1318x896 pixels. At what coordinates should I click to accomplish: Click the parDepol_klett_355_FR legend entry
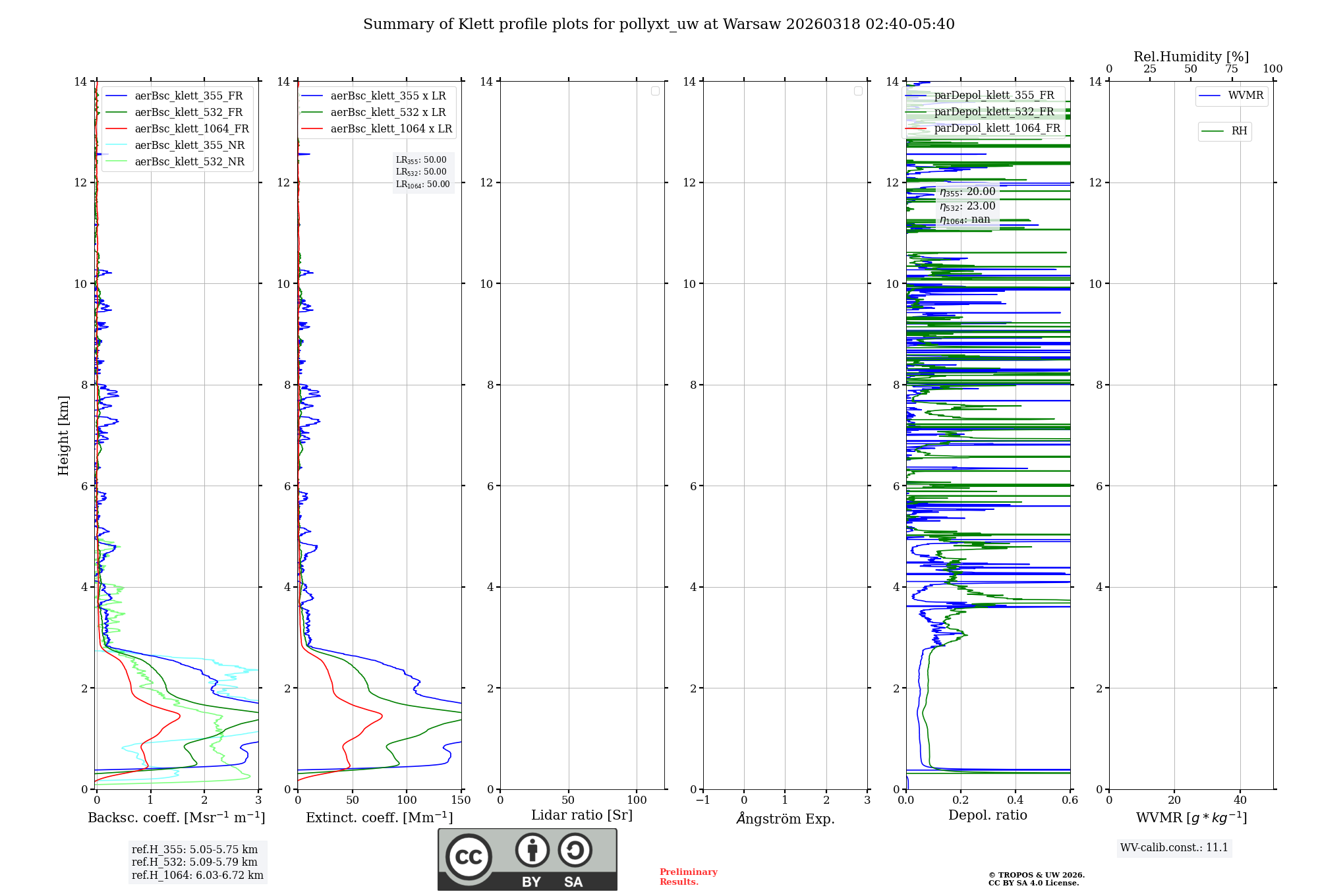994,96
